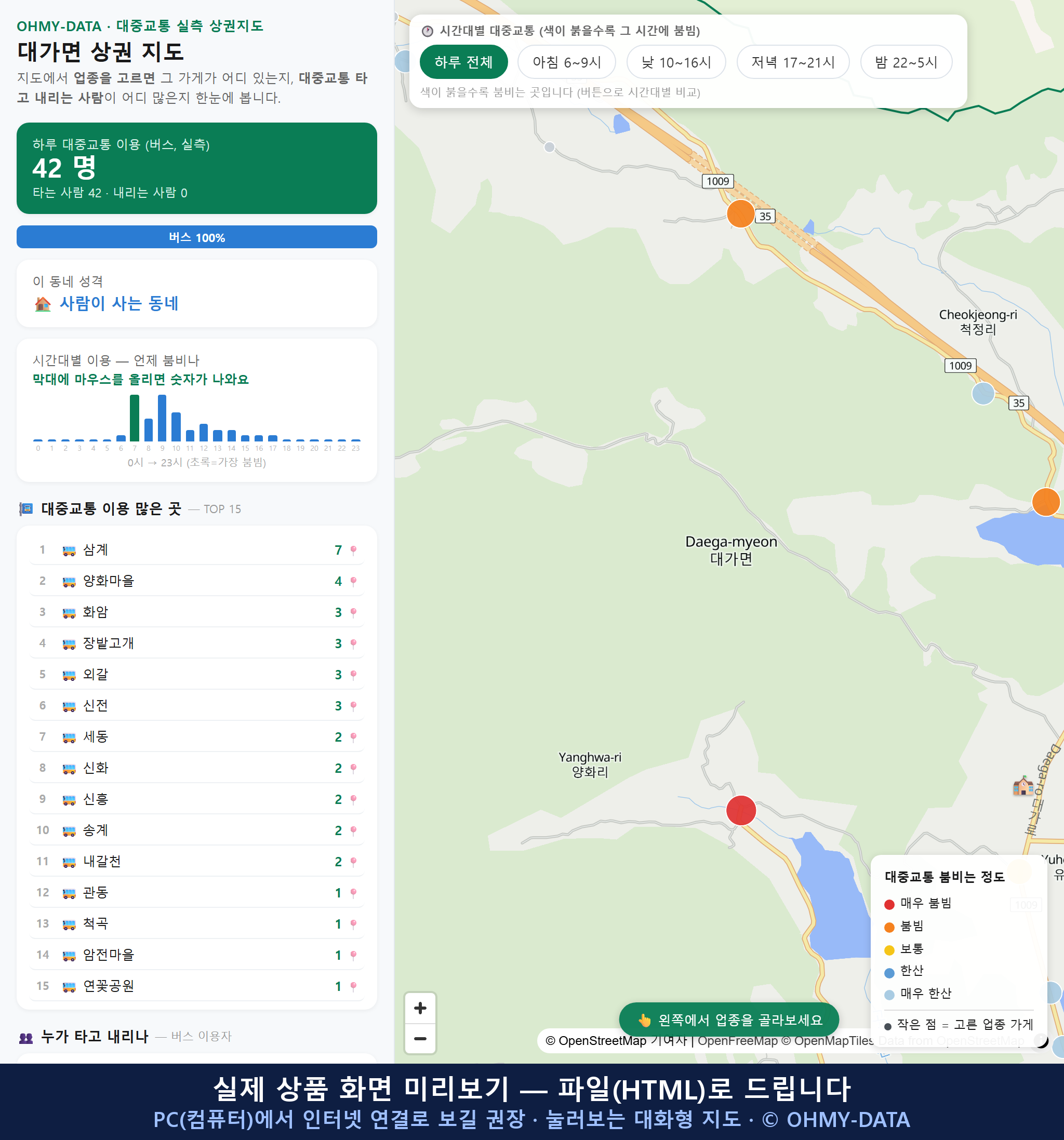Locate 외갈 stop with its pin icon
The image size is (1064, 1140).
353,674
